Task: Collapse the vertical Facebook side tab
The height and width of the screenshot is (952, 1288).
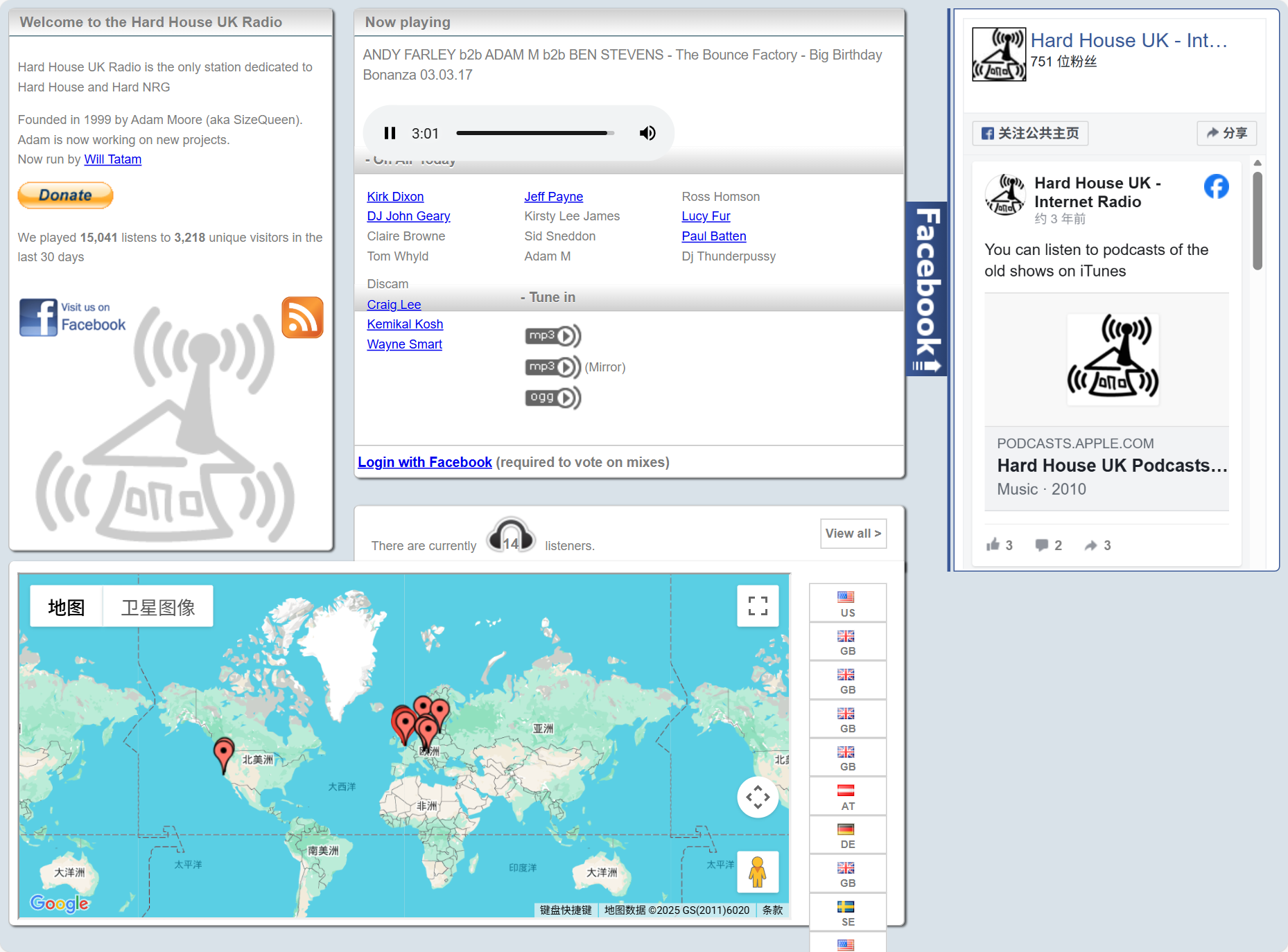Action: [x=927, y=289]
